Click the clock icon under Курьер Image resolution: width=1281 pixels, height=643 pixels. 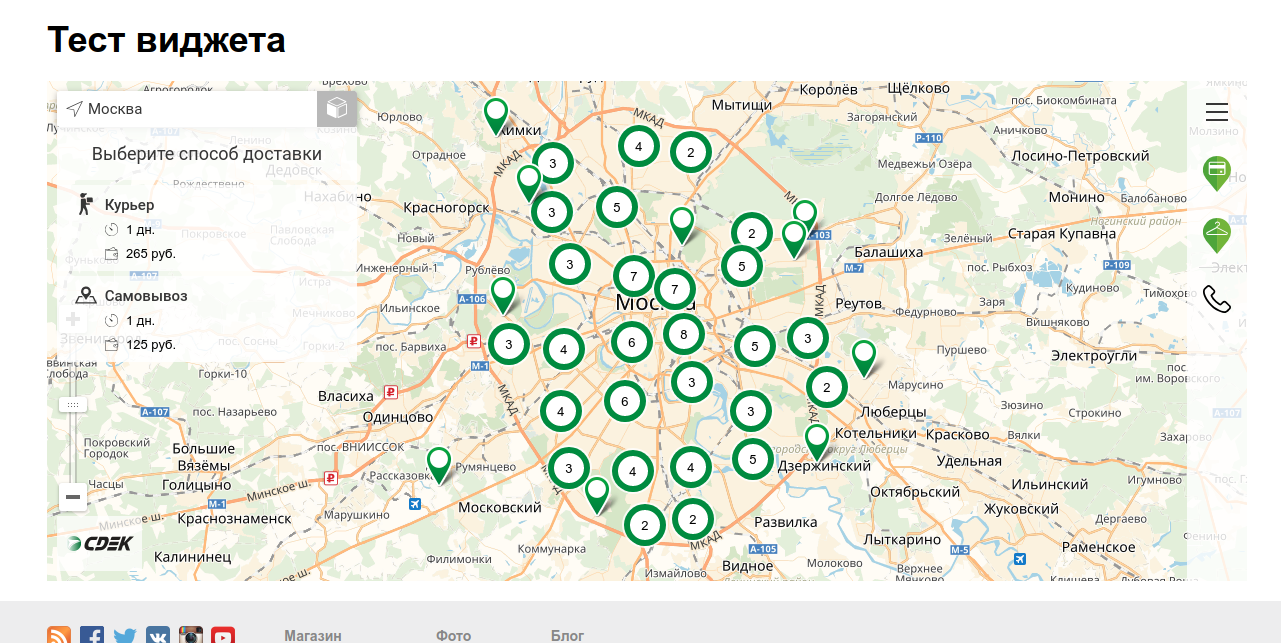tap(111, 230)
